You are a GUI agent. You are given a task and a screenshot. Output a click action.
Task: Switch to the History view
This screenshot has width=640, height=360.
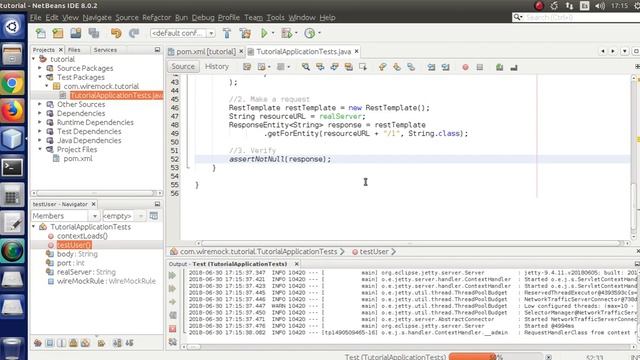point(216,67)
